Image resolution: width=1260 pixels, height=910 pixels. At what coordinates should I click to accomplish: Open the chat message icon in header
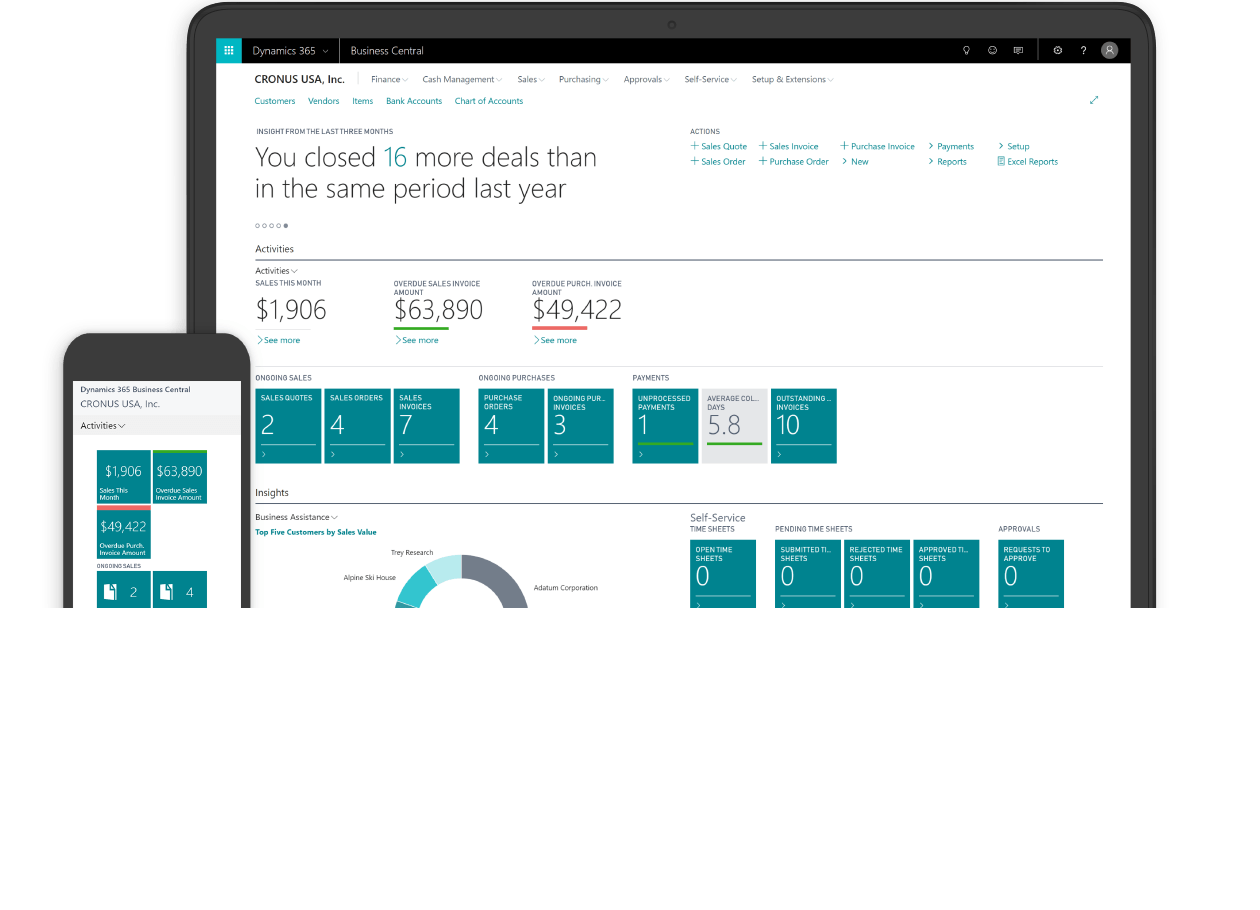[x=1018, y=51]
